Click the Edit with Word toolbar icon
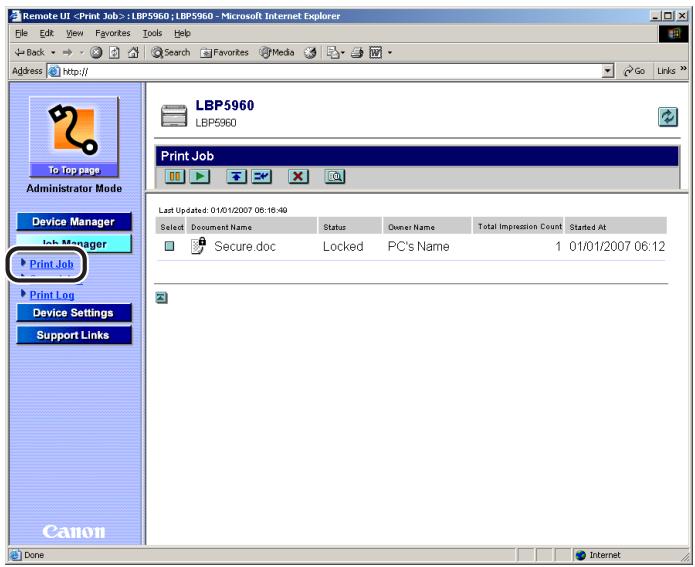Screen dimensions: 695x567 (375, 53)
